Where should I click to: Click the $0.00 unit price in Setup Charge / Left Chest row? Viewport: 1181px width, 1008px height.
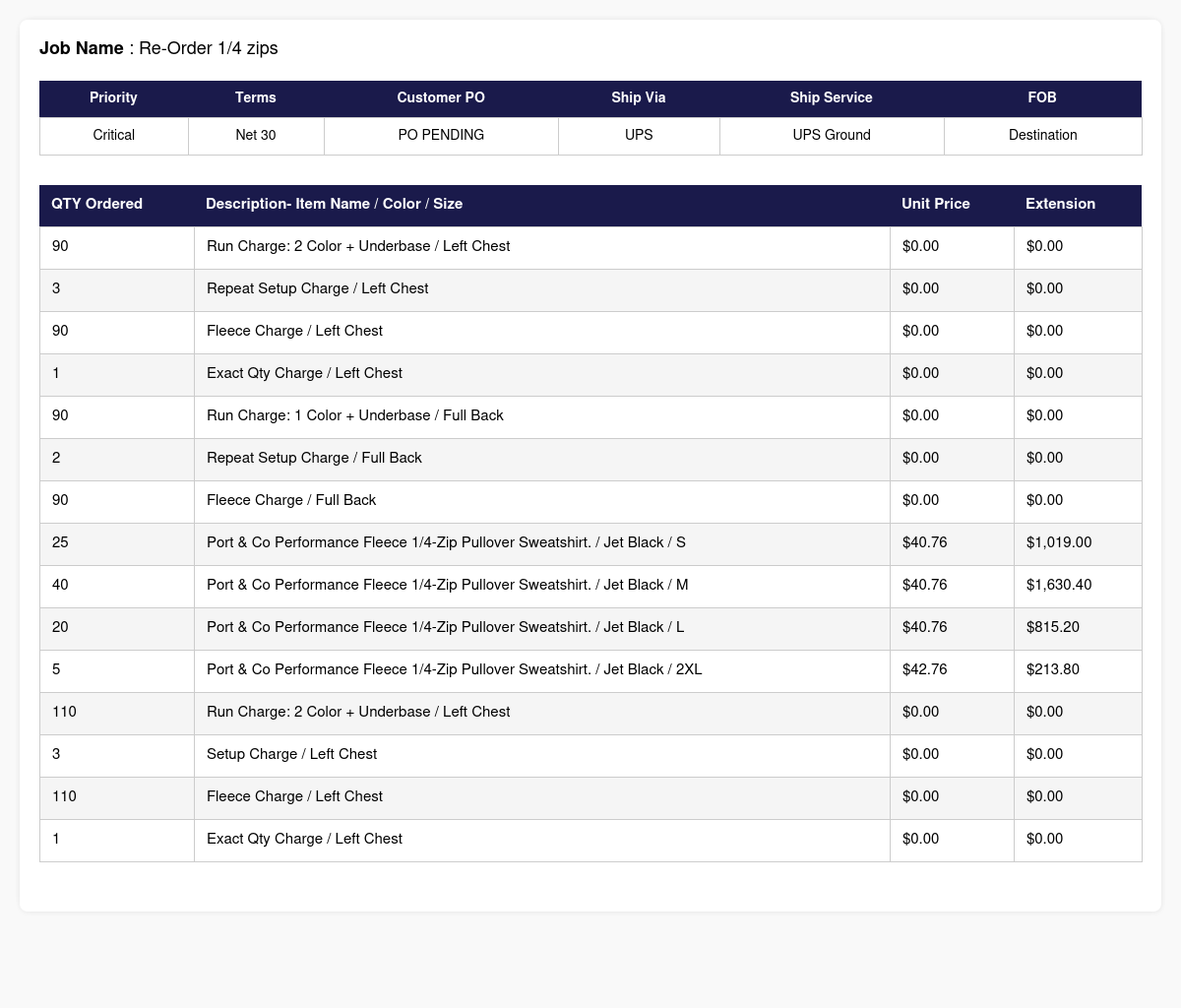(x=921, y=754)
